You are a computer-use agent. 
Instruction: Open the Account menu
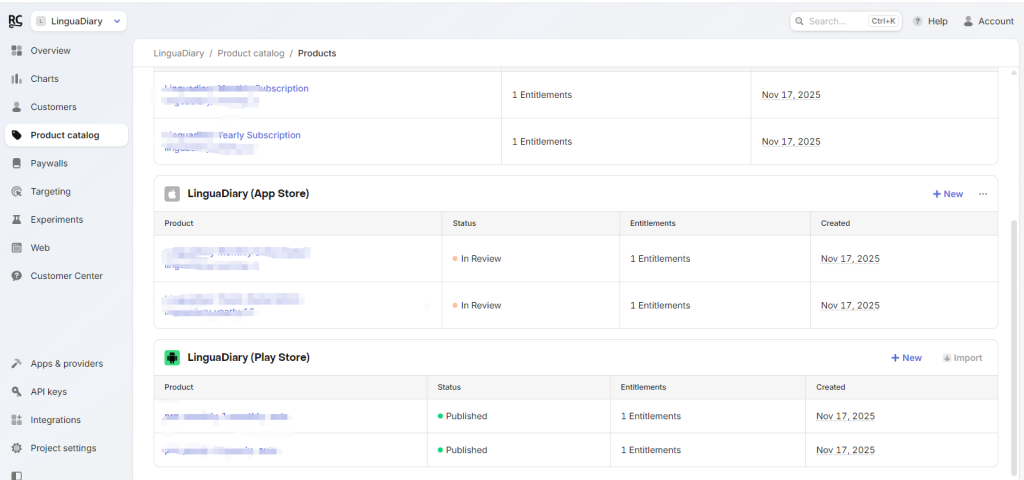987,21
